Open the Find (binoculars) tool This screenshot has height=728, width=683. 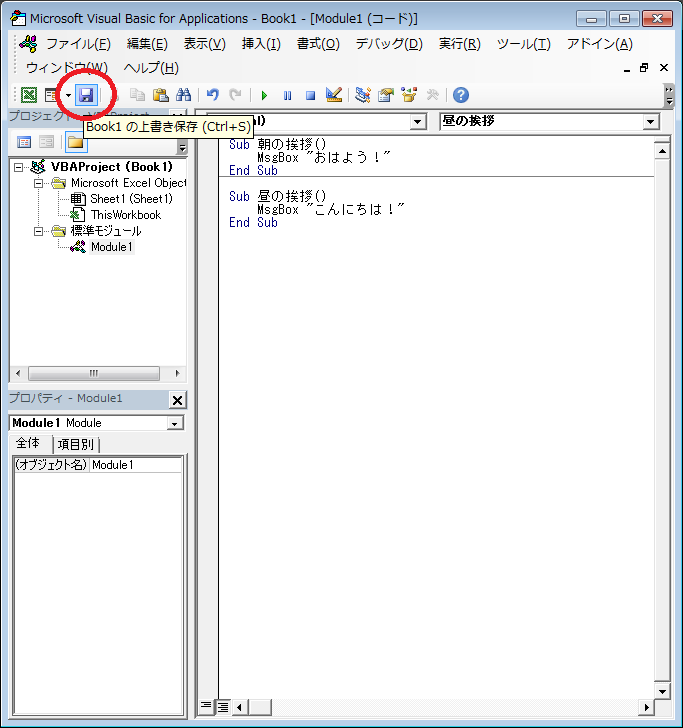(x=183, y=95)
